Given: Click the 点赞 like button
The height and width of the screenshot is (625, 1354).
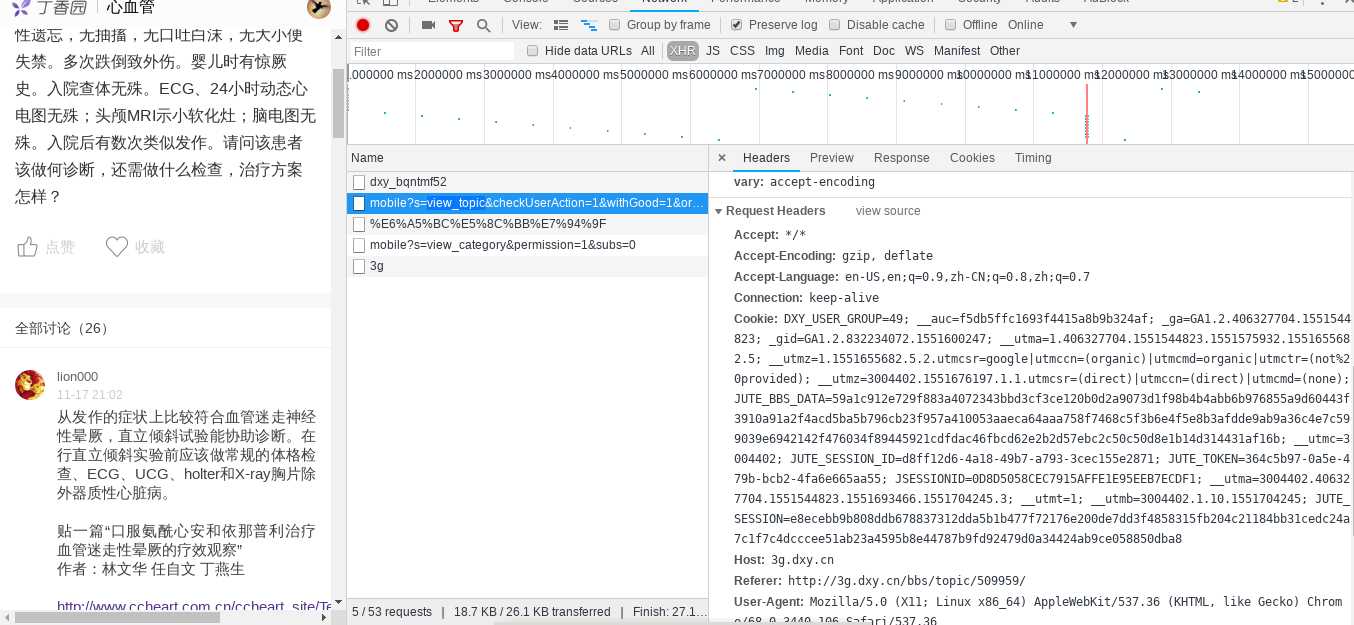Looking at the screenshot, I should click(x=46, y=247).
